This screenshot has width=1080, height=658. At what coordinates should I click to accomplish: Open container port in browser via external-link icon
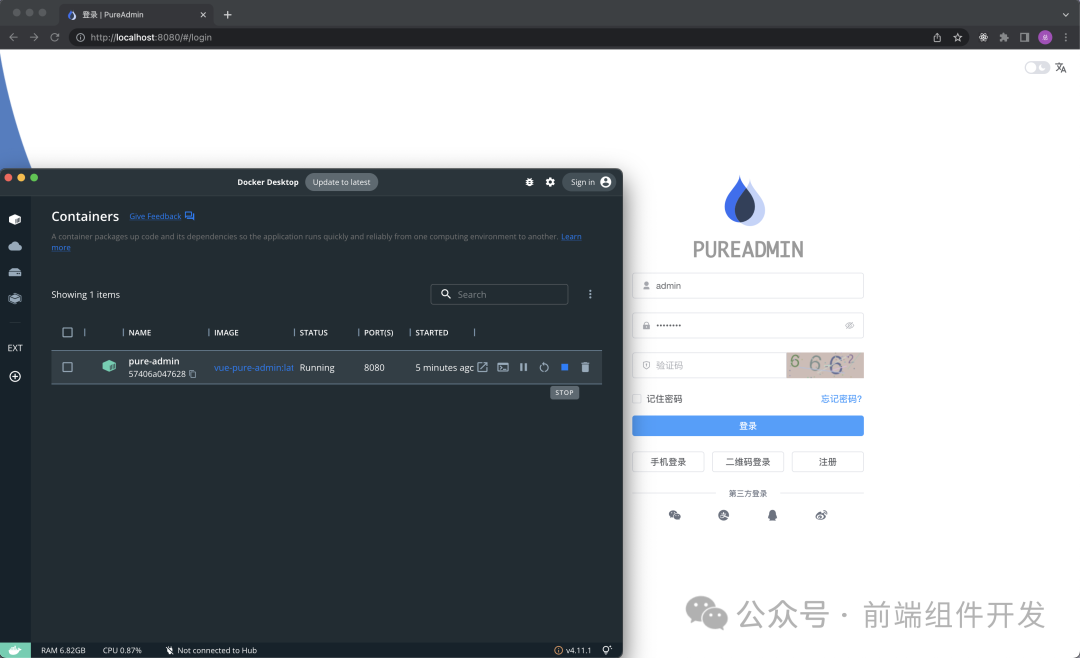pos(483,367)
